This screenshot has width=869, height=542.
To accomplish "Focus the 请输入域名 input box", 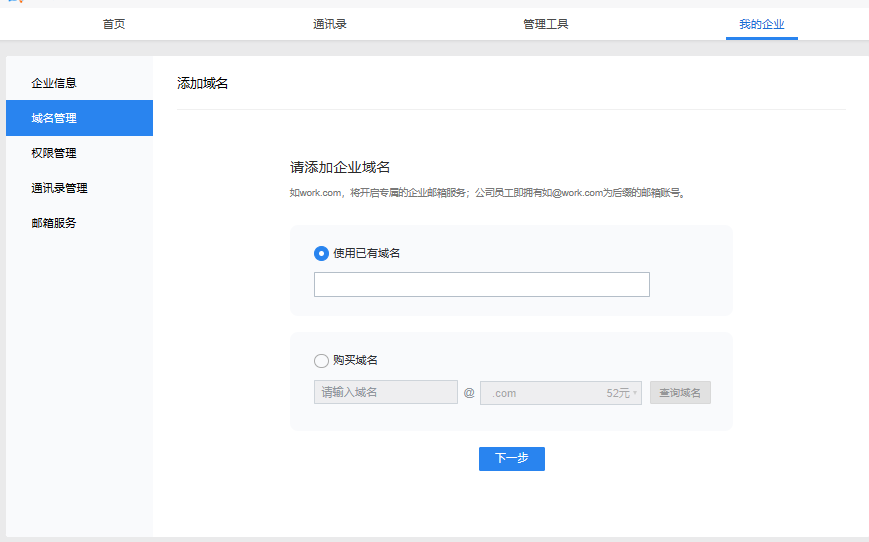I will [385, 393].
